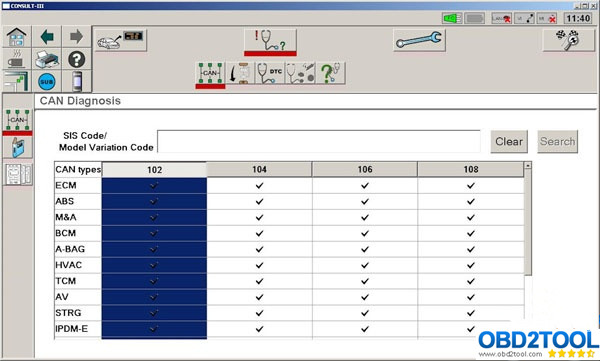
Task: Open the top-right magnifier settings icon
Action: pos(569,40)
